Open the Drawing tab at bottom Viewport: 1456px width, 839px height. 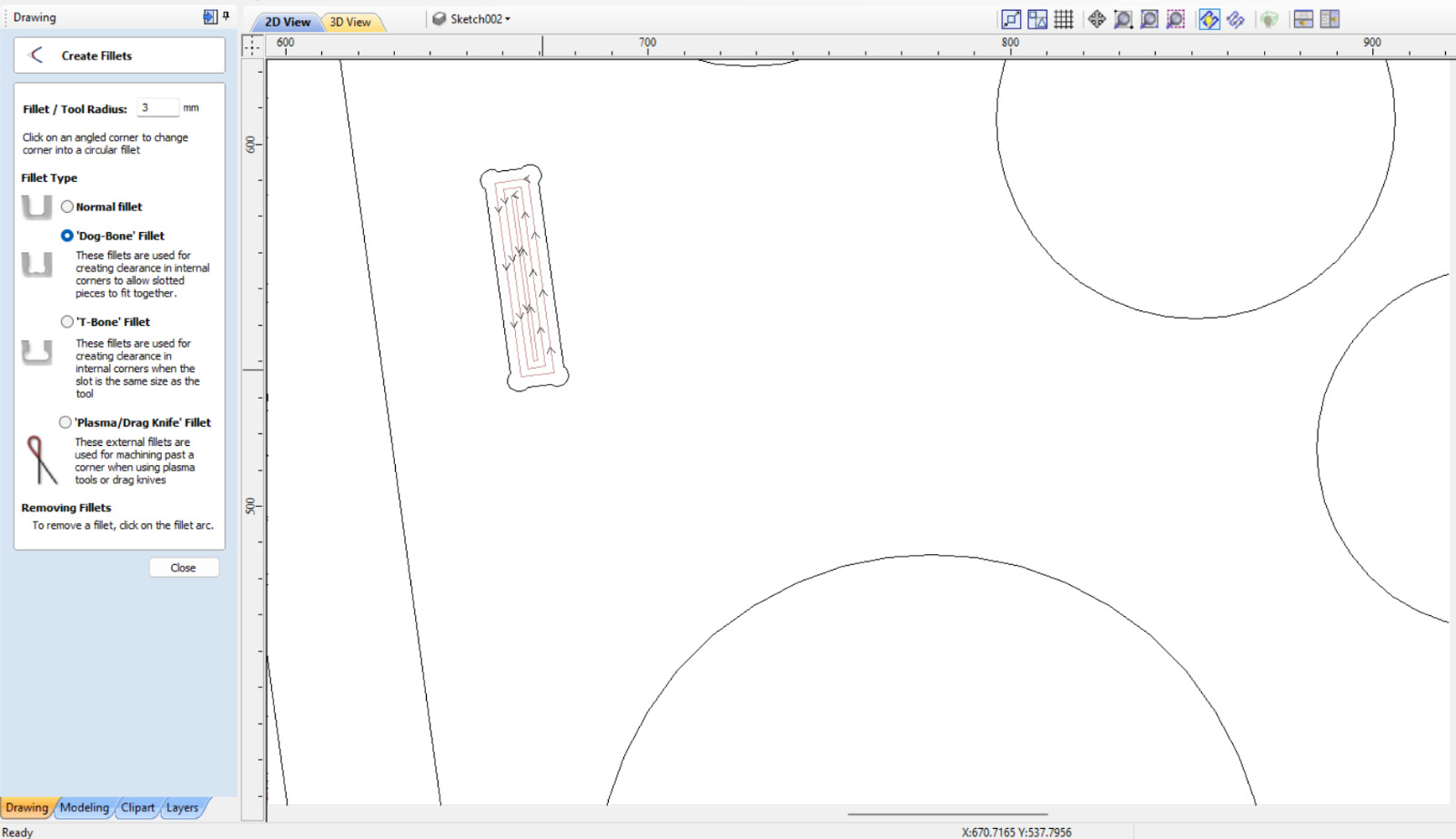26,807
